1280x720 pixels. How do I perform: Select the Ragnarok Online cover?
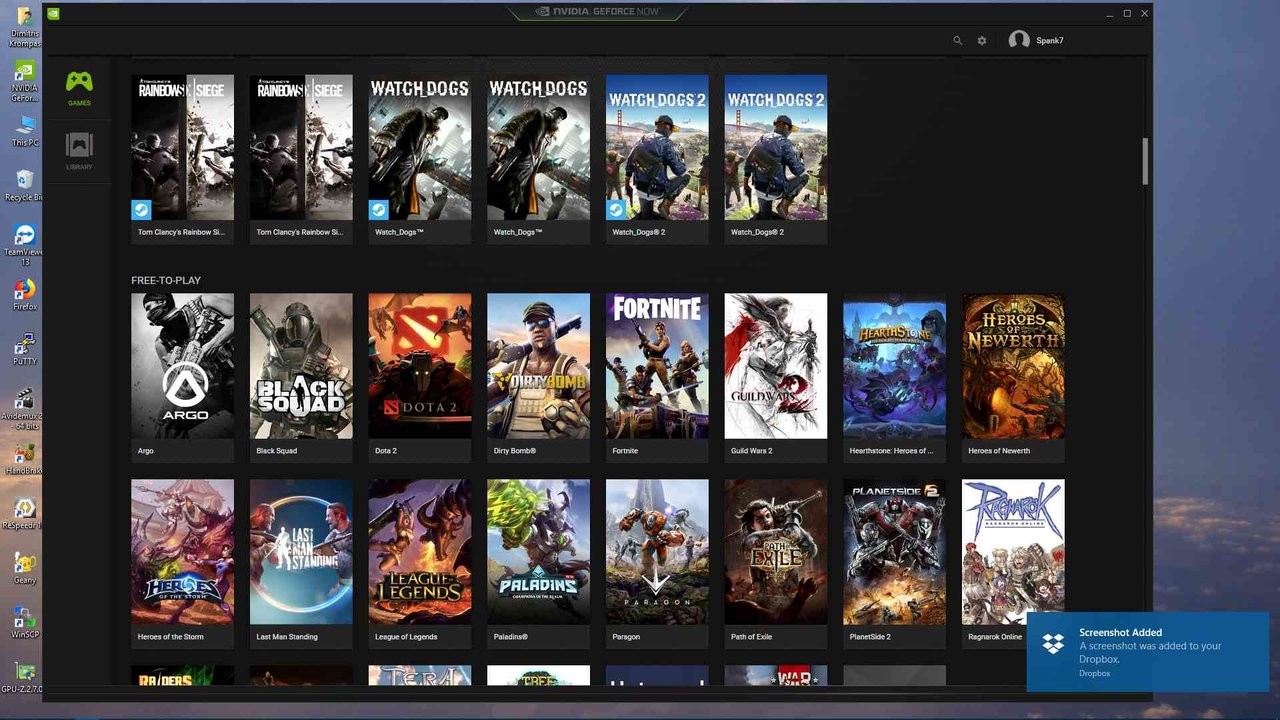[1013, 552]
